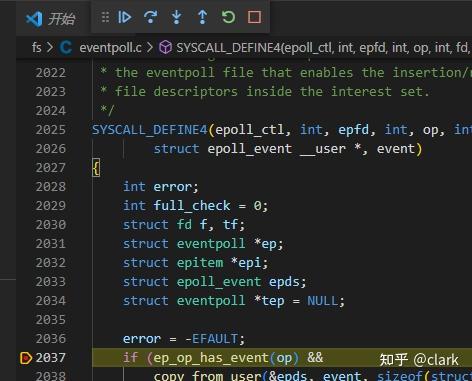Stop debugging with the red square
Image resolution: width=472 pixels, height=381 pixels.
coord(254,17)
